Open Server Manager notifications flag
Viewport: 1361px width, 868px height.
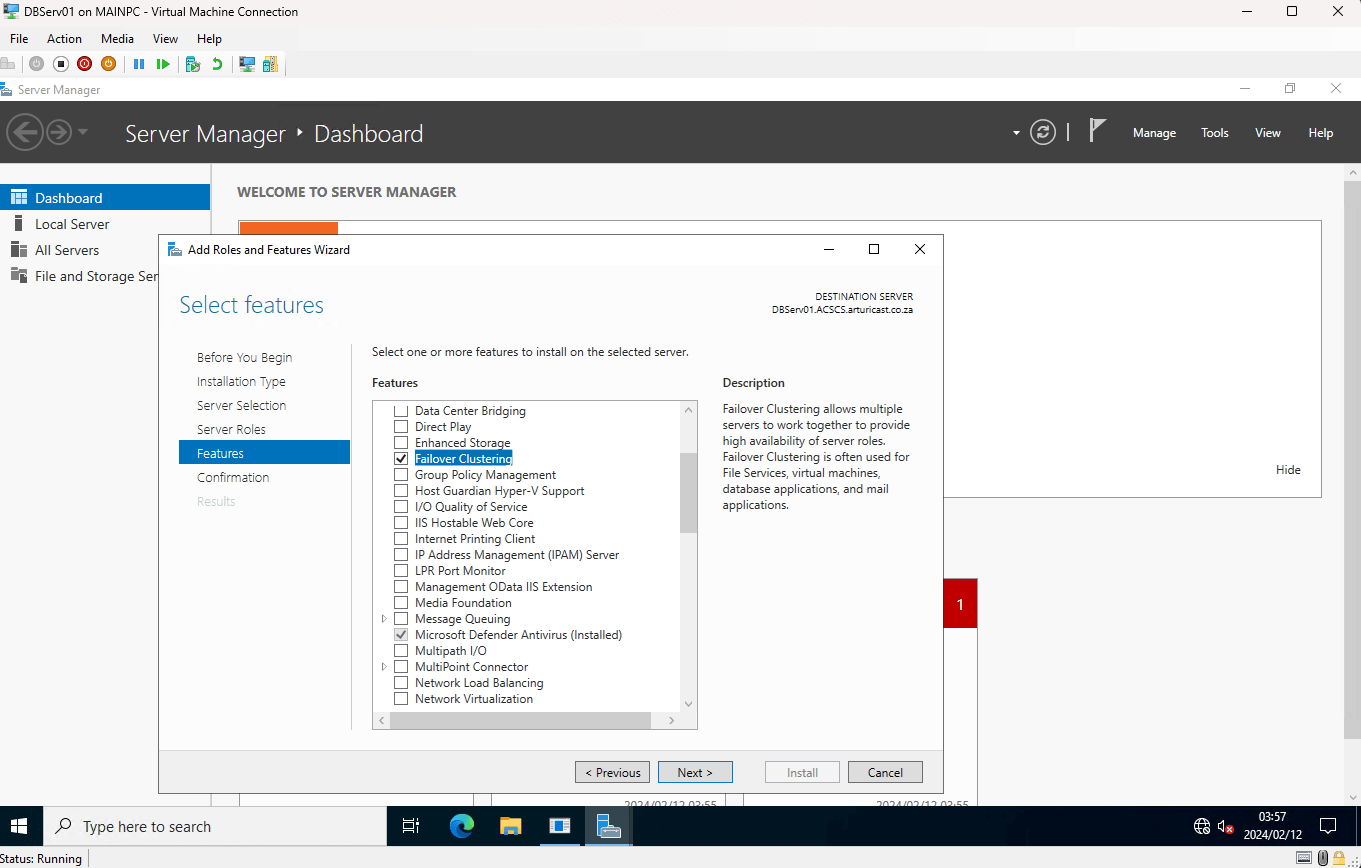pos(1097,131)
